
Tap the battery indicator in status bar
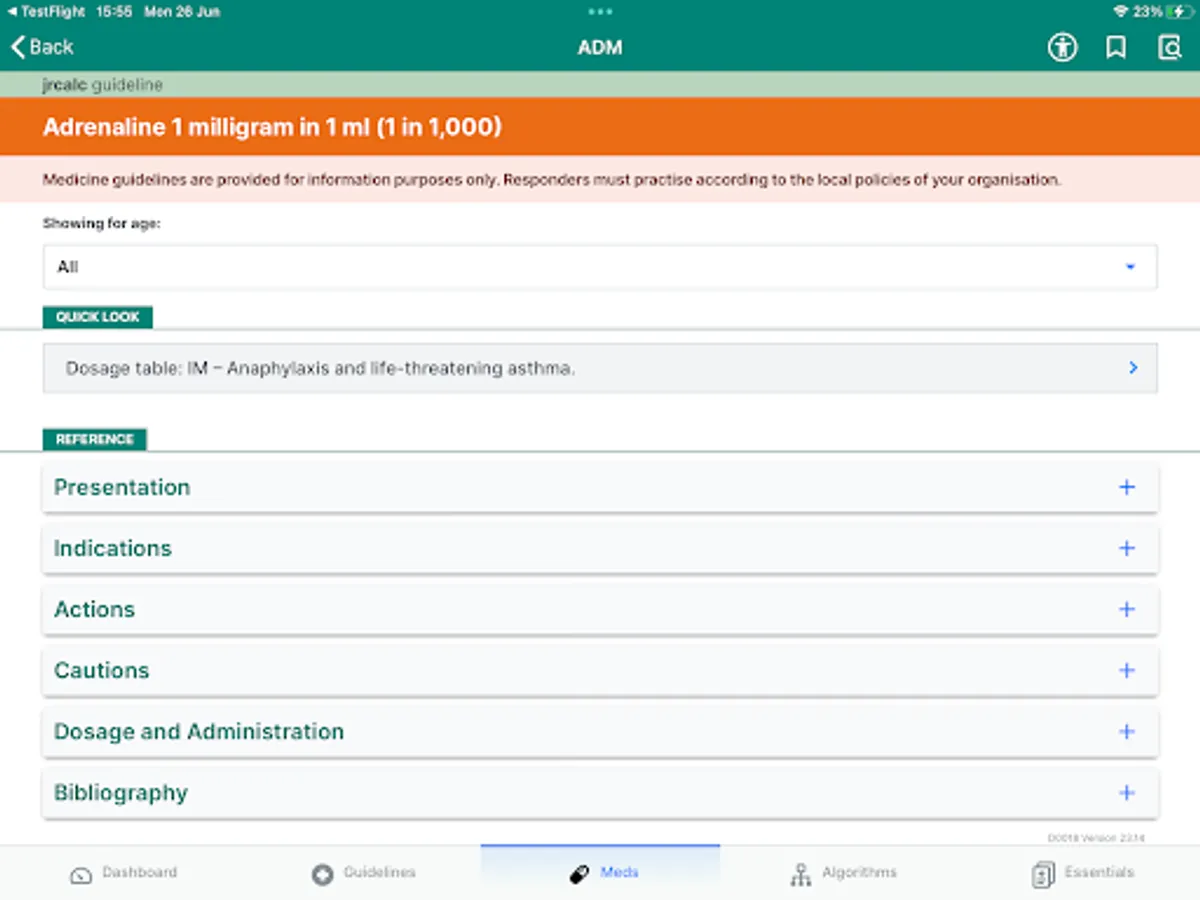[x=1177, y=12]
